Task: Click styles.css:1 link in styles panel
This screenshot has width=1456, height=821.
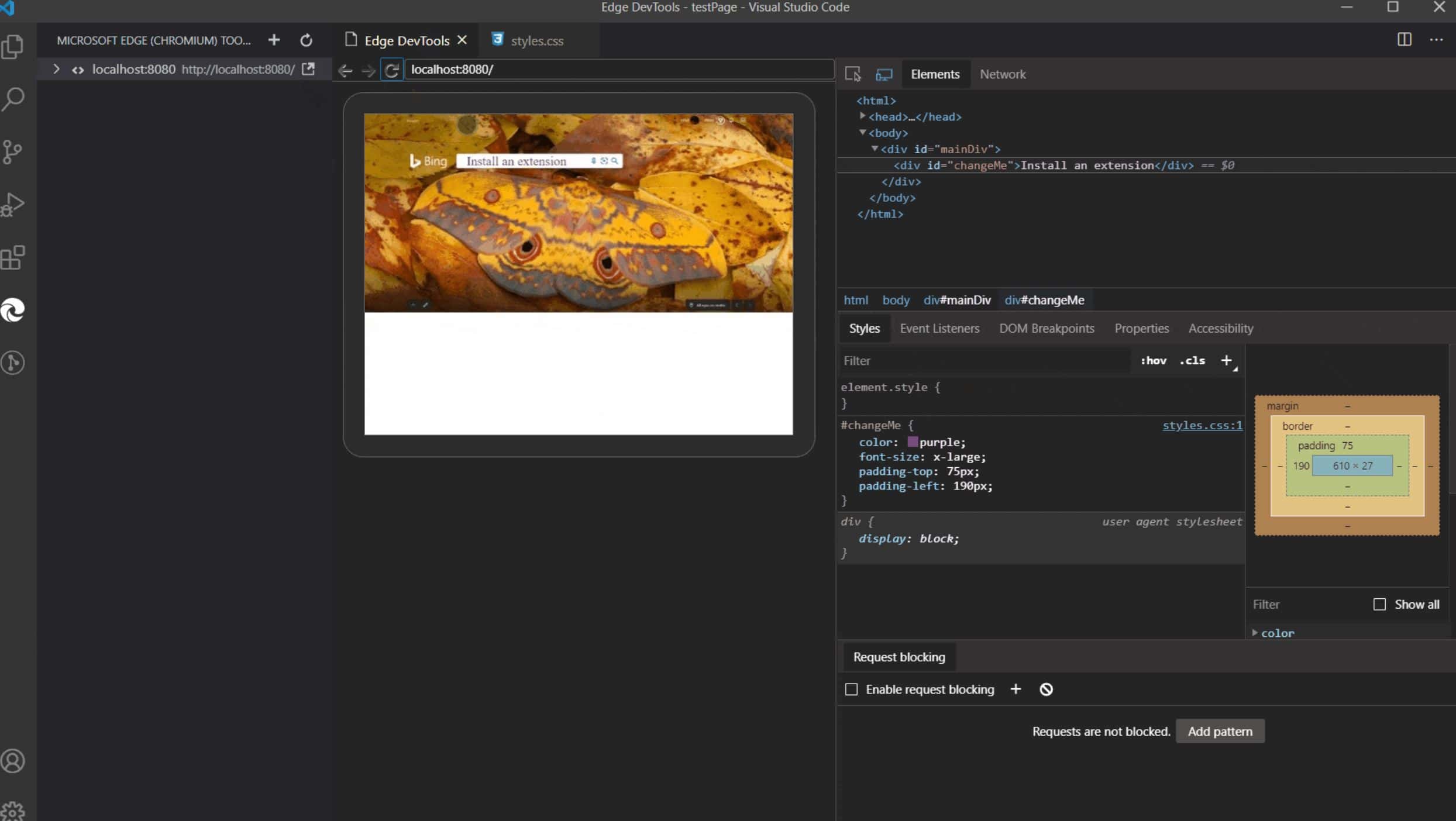Action: point(1202,425)
